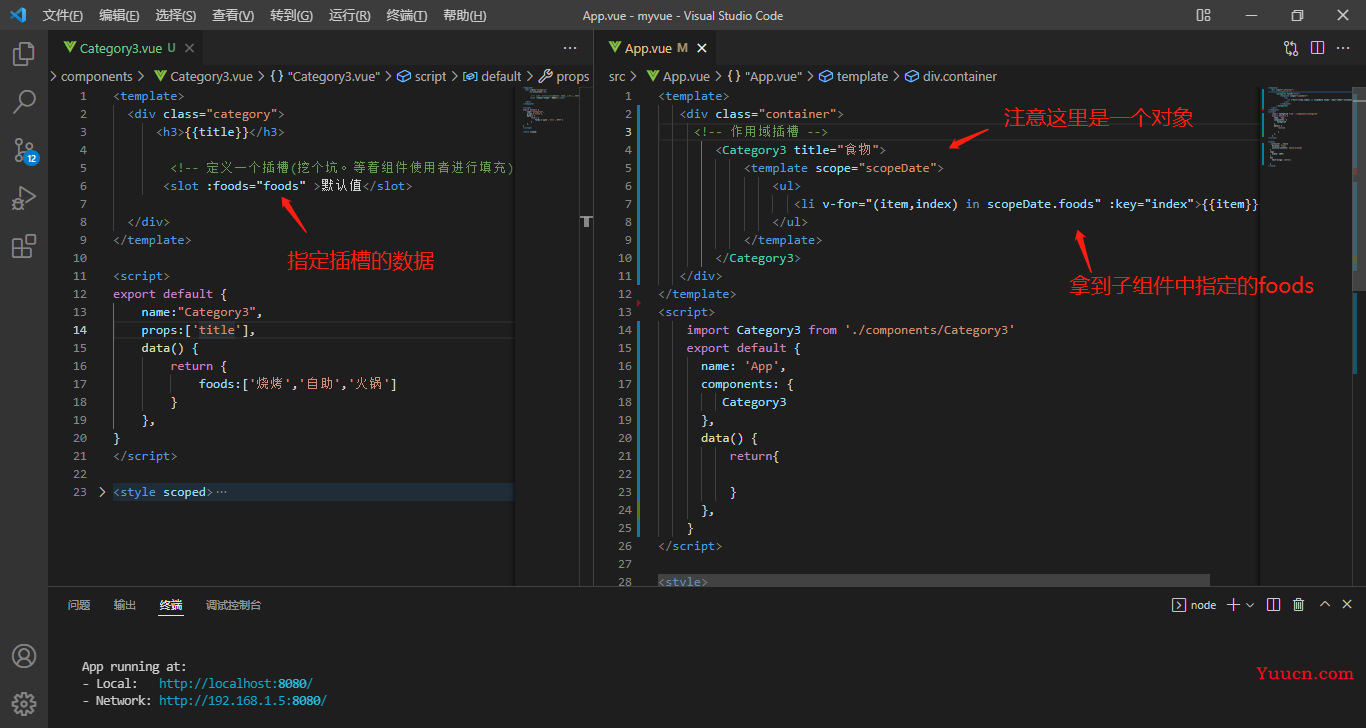Select the 终端 panel tab
This screenshot has width=1366, height=728.
tap(171, 605)
